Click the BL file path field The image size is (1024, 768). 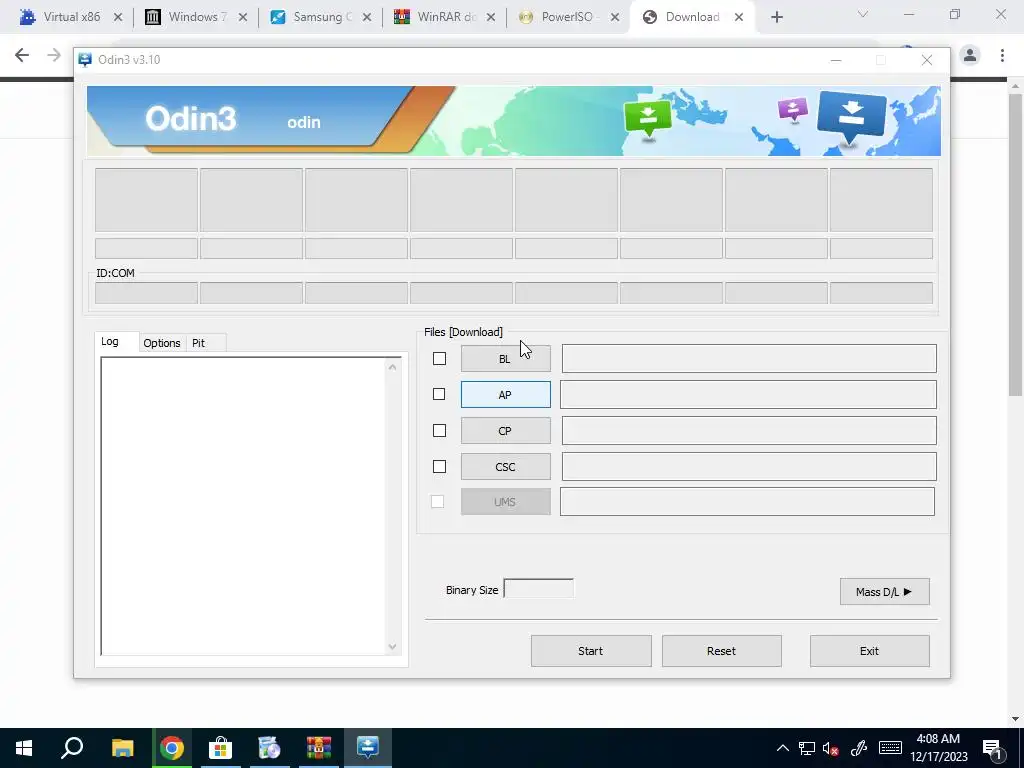click(x=749, y=359)
